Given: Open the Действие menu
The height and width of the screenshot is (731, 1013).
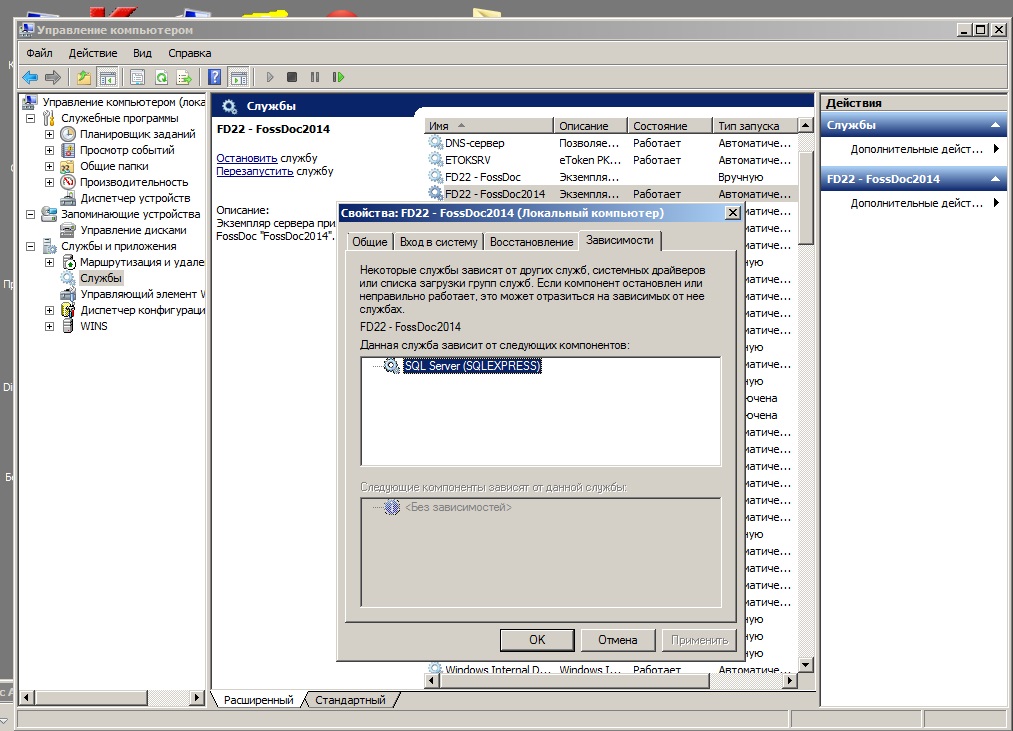Looking at the screenshot, I should point(93,53).
